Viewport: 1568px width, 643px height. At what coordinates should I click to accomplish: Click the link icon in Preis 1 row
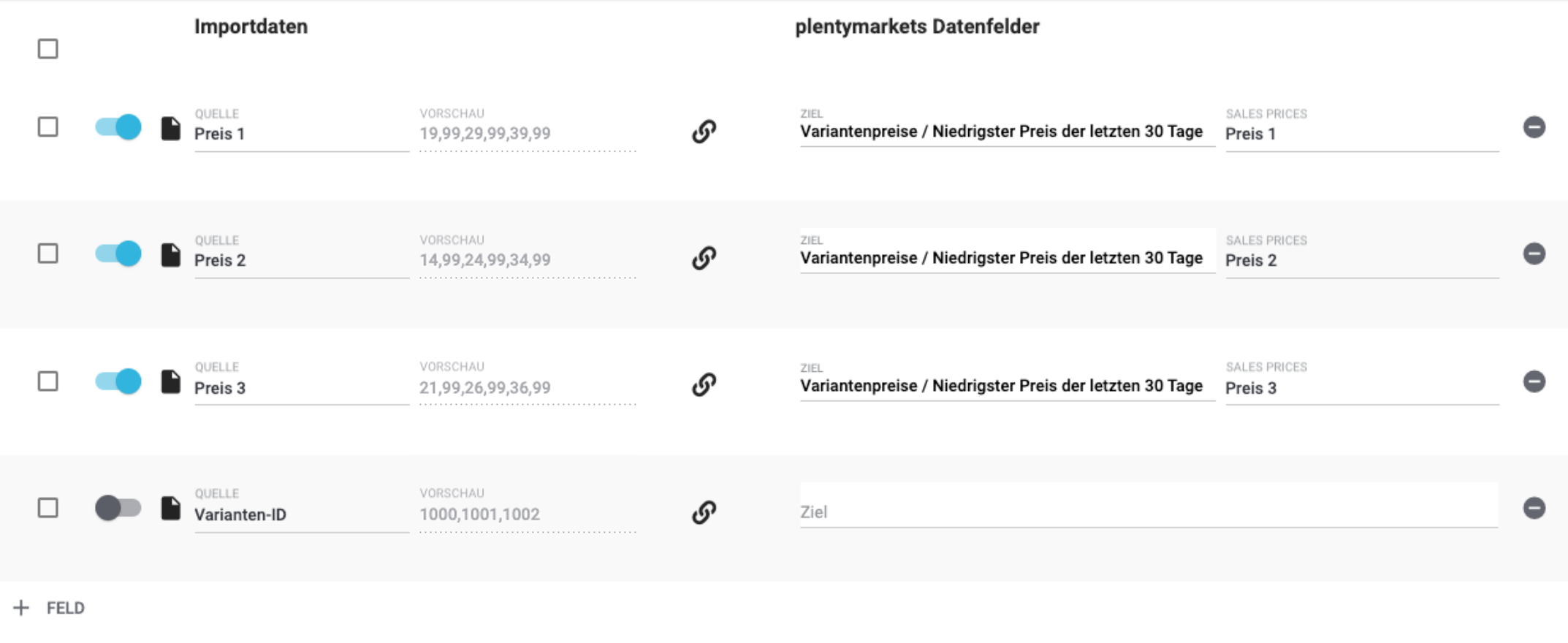click(x=704, y=132)
